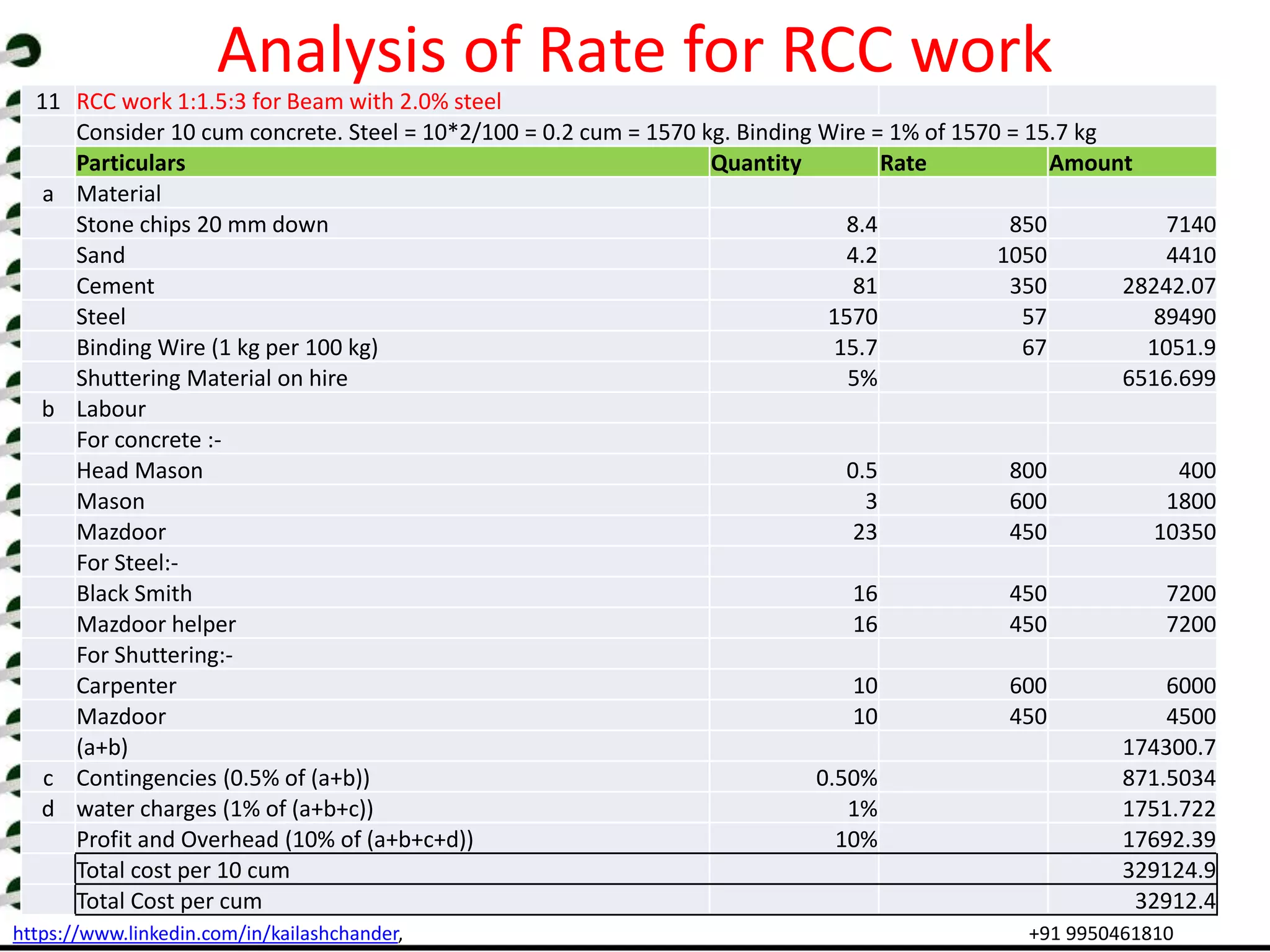The image size is (1270, 952).
Task: Select the Rate column header
Action: pyautogui.click(x=903, y=163)
